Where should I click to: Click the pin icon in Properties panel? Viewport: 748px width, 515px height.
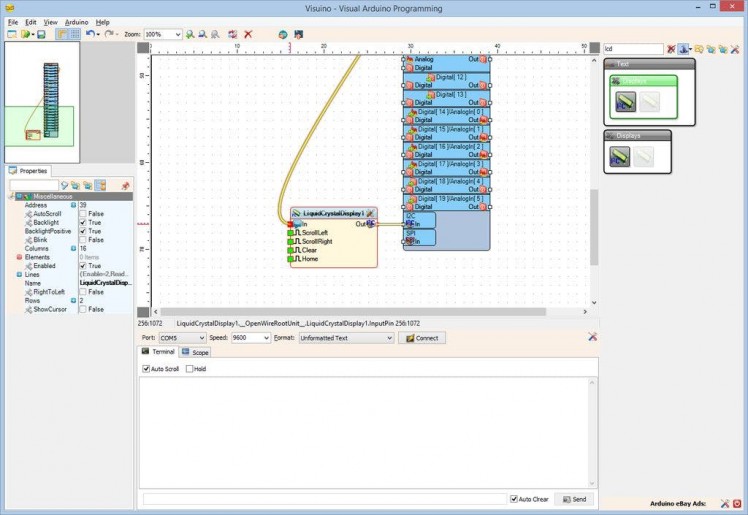coord(125,186)
